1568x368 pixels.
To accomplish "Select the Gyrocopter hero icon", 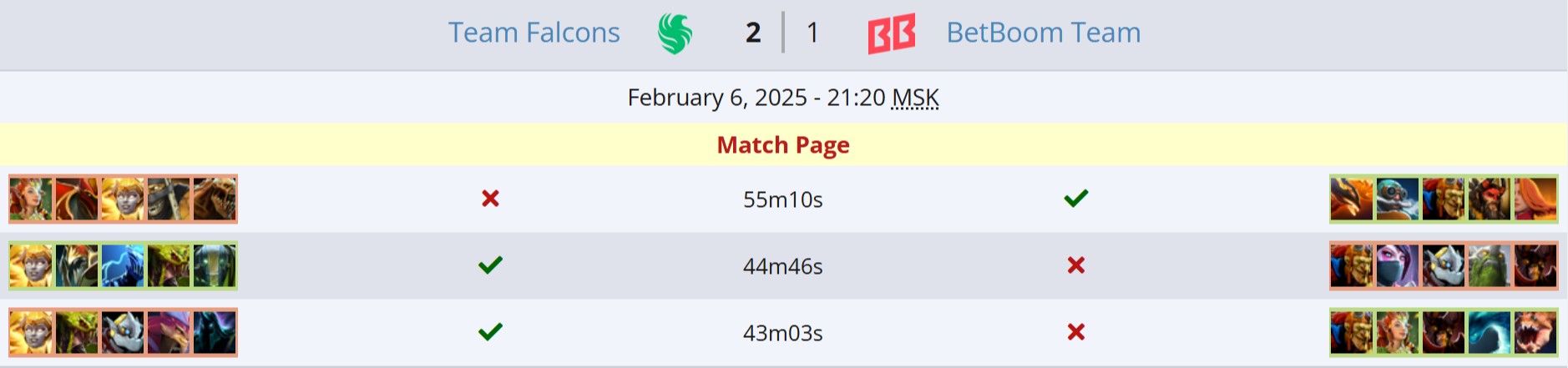I will 1397,199.
